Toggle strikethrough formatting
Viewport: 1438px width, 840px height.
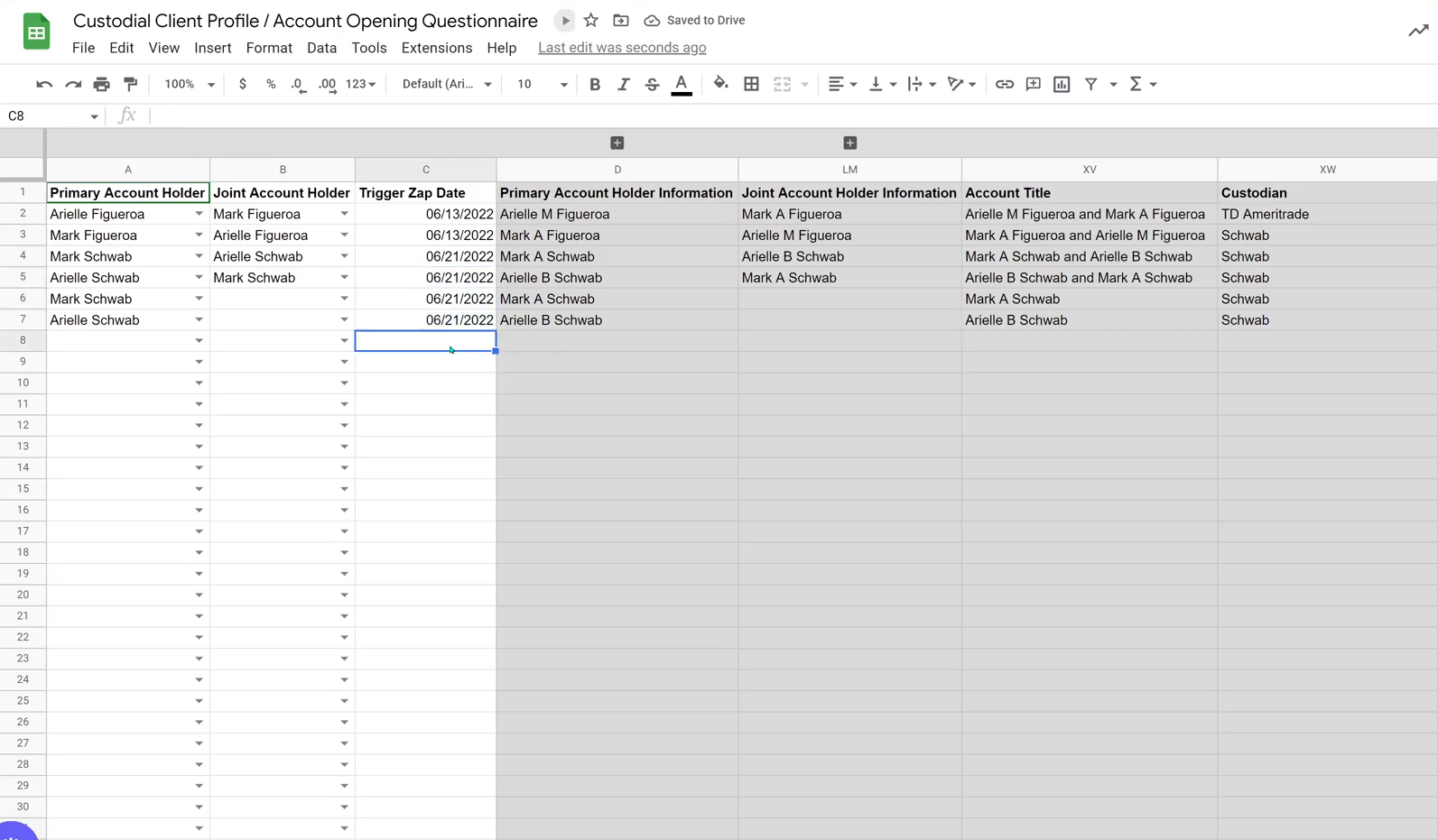click(652, 84)
